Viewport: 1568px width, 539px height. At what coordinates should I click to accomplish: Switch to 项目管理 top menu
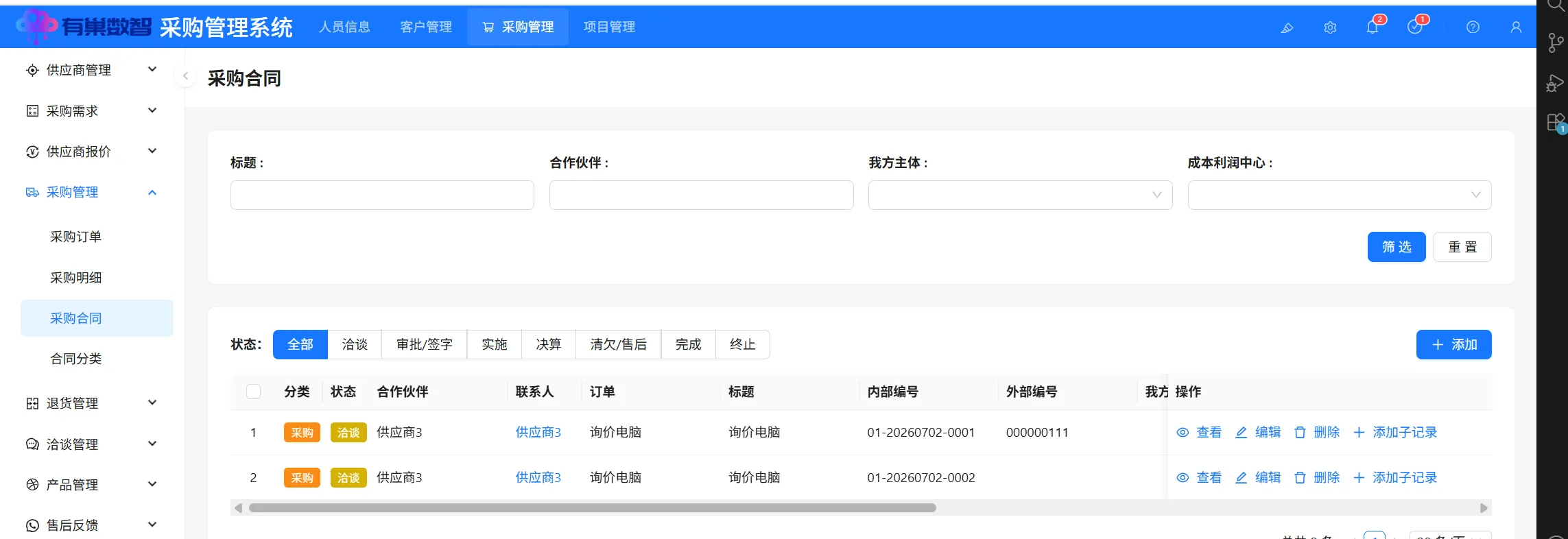[609, 27]
